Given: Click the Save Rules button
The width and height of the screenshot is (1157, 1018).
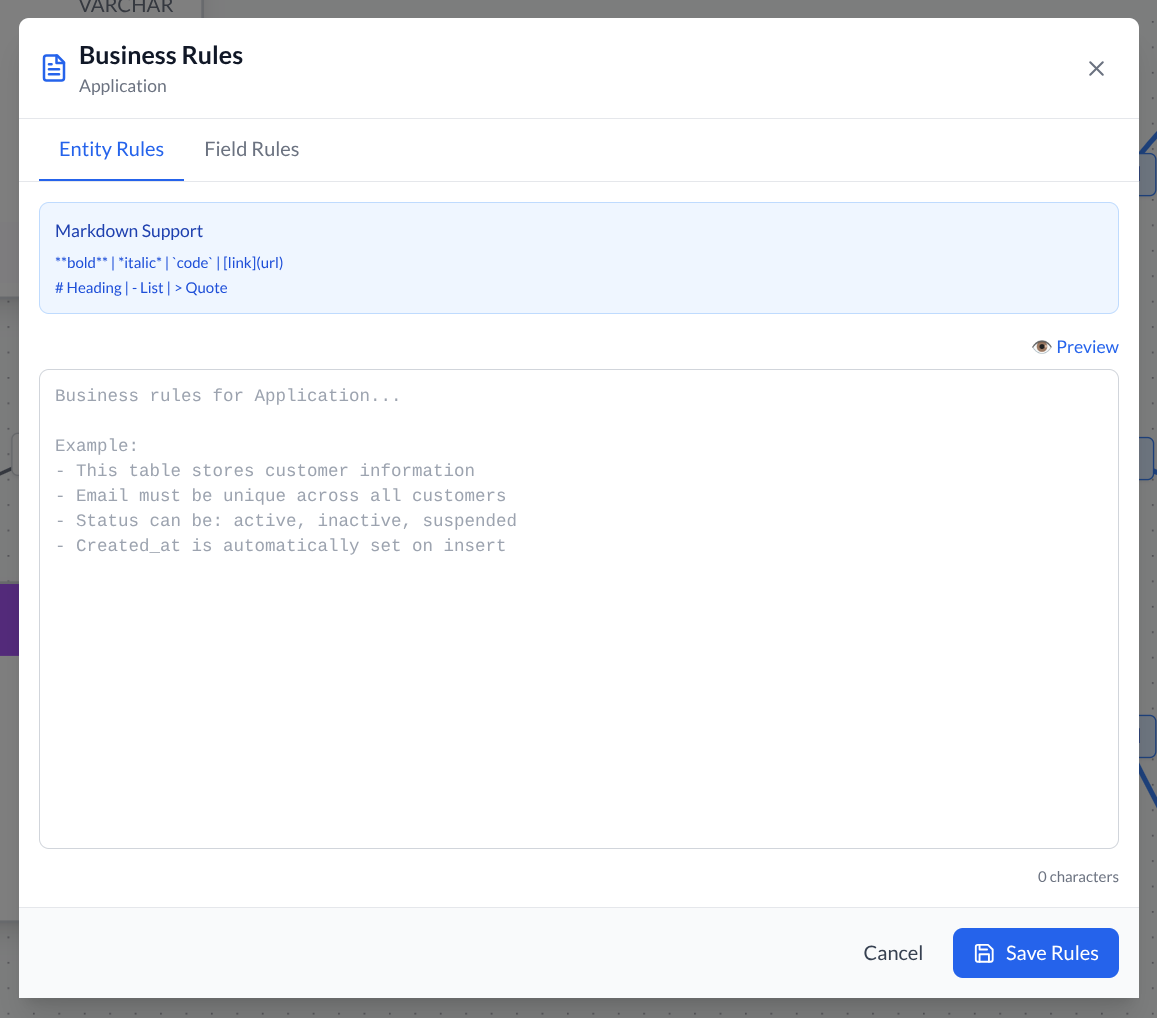Looking at the screenshot, I should [1035, 953].
